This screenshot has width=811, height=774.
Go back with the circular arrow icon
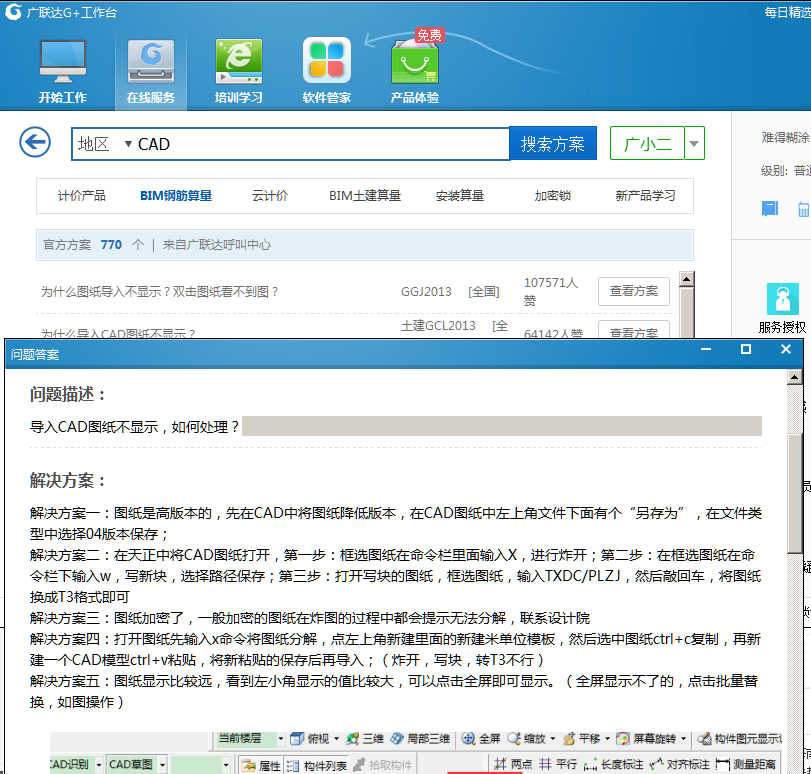pyautogui.click(x=35, y=142)
